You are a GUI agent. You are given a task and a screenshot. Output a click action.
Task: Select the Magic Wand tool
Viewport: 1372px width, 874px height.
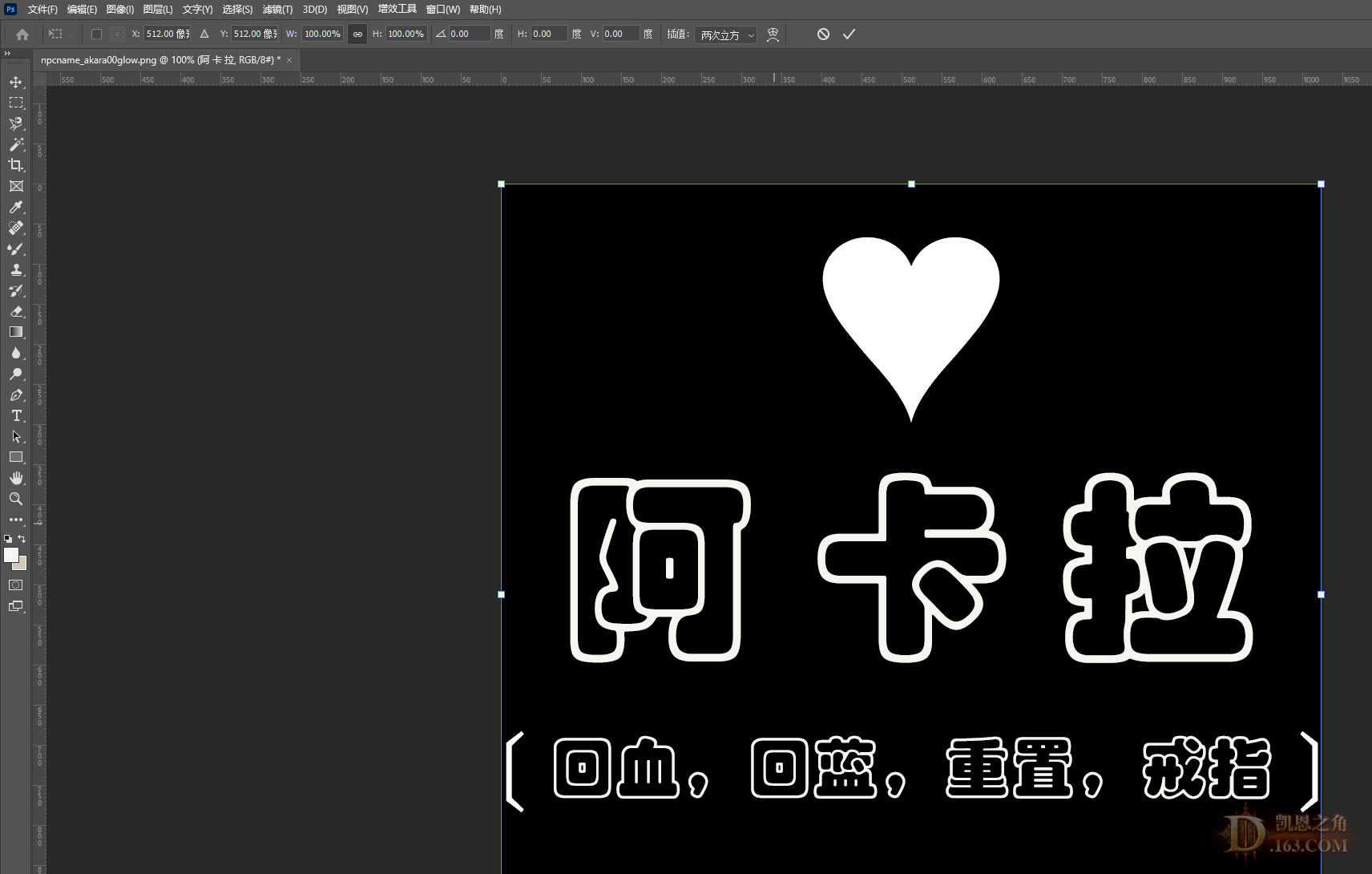click(15, 144)
